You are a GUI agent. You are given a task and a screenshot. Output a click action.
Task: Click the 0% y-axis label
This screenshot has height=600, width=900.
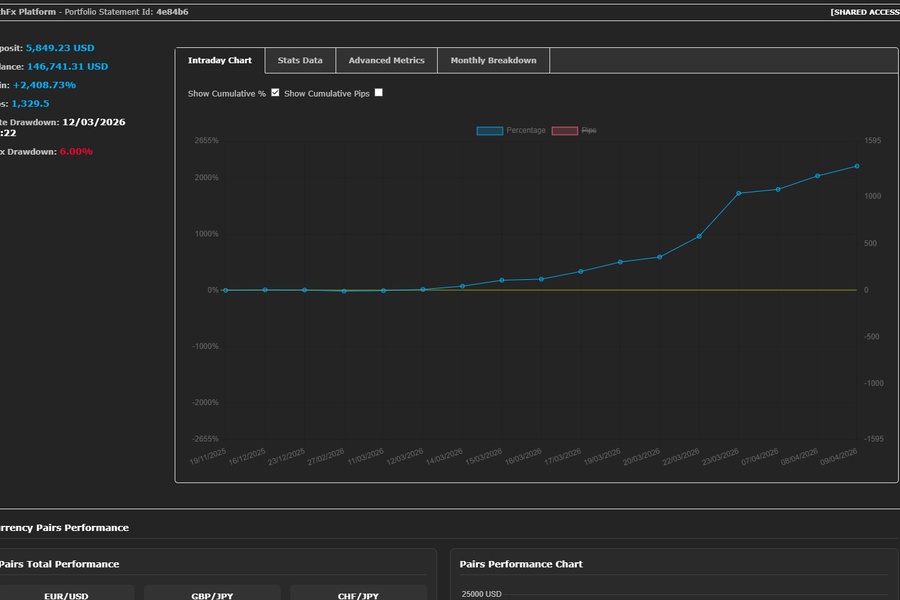(x=213, y=291)
